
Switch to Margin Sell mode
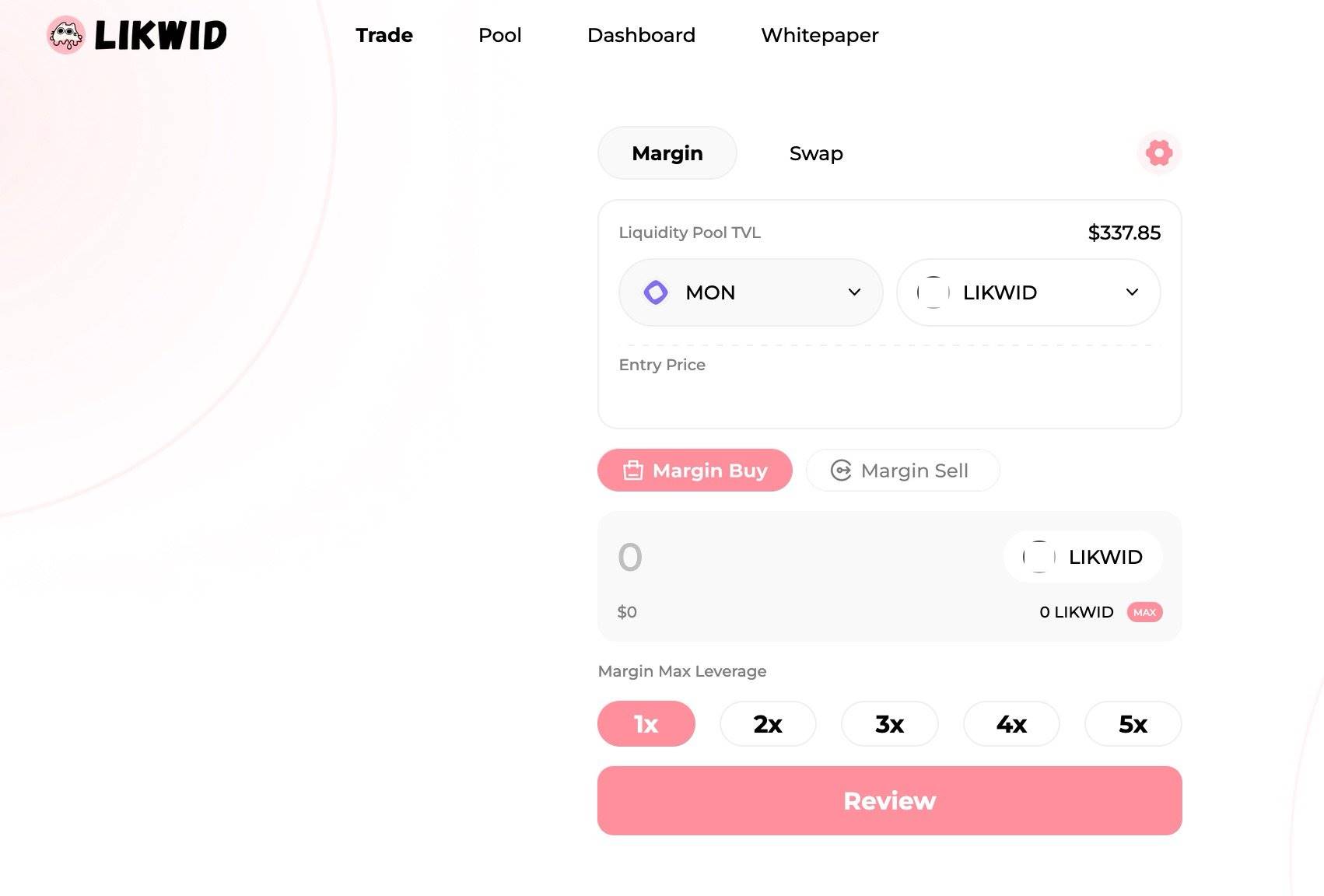tap(902, 471)
